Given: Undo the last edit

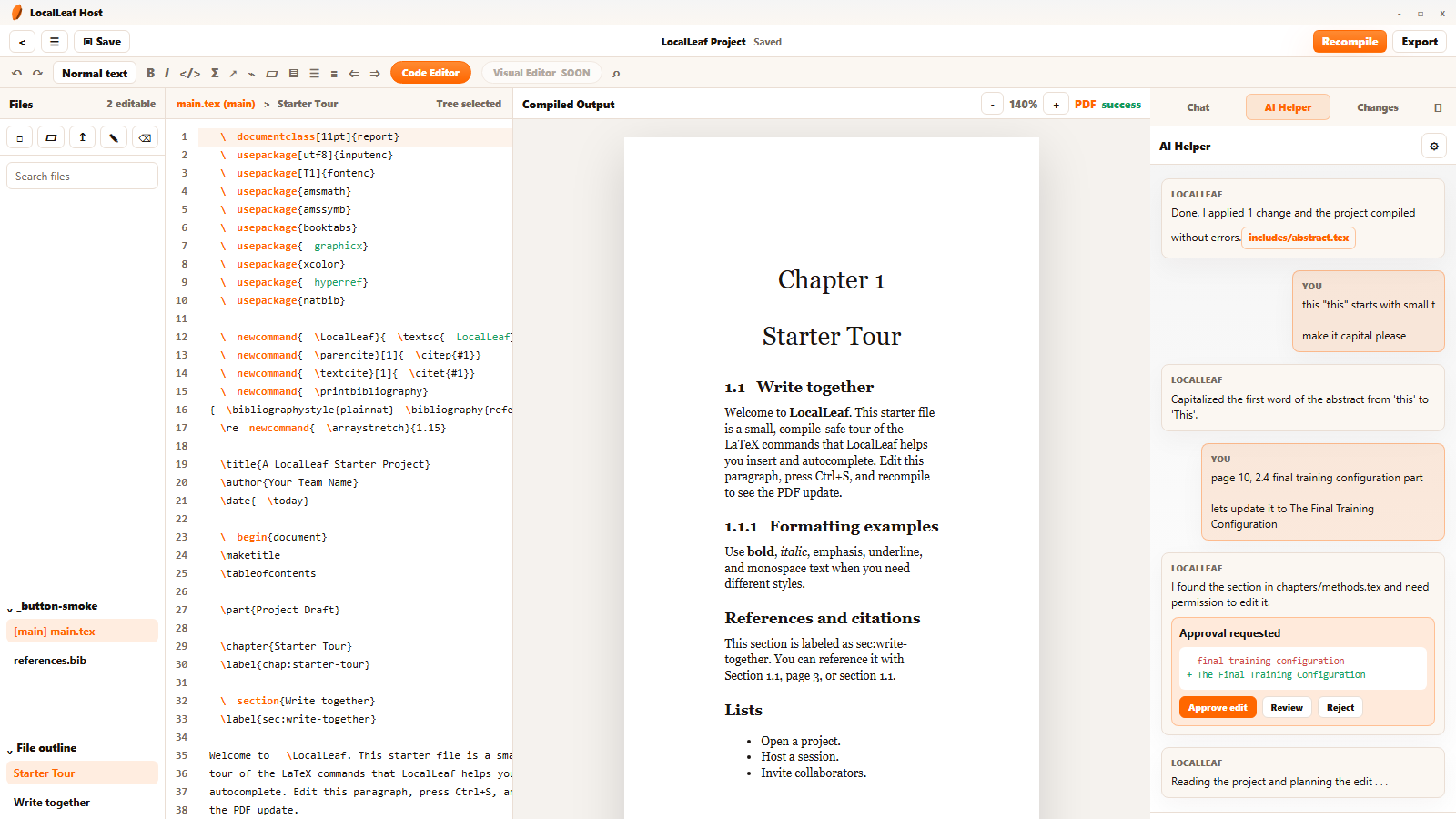Looking at the screenshot, I should pyautogui.click(x=16, y=73).
